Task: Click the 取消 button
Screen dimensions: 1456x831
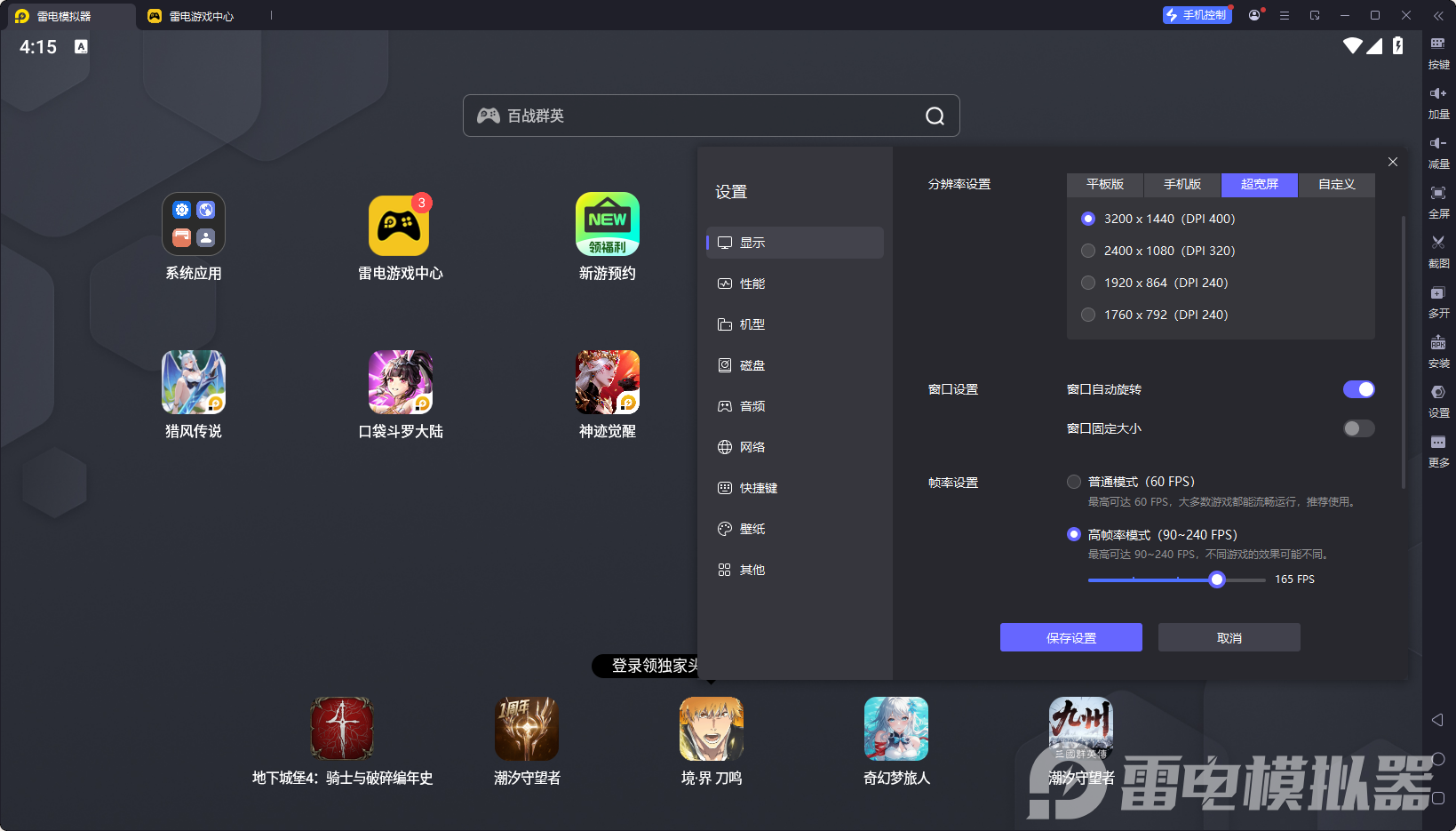Action: click(1229, 637)
